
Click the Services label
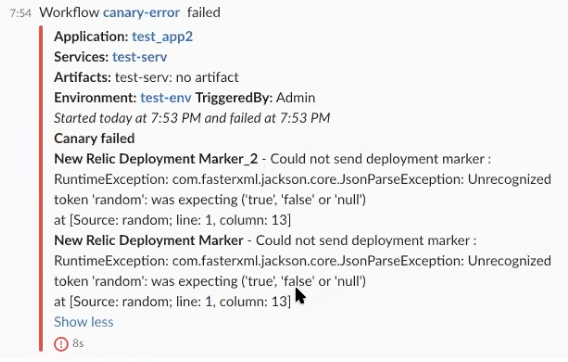[81, 57]
